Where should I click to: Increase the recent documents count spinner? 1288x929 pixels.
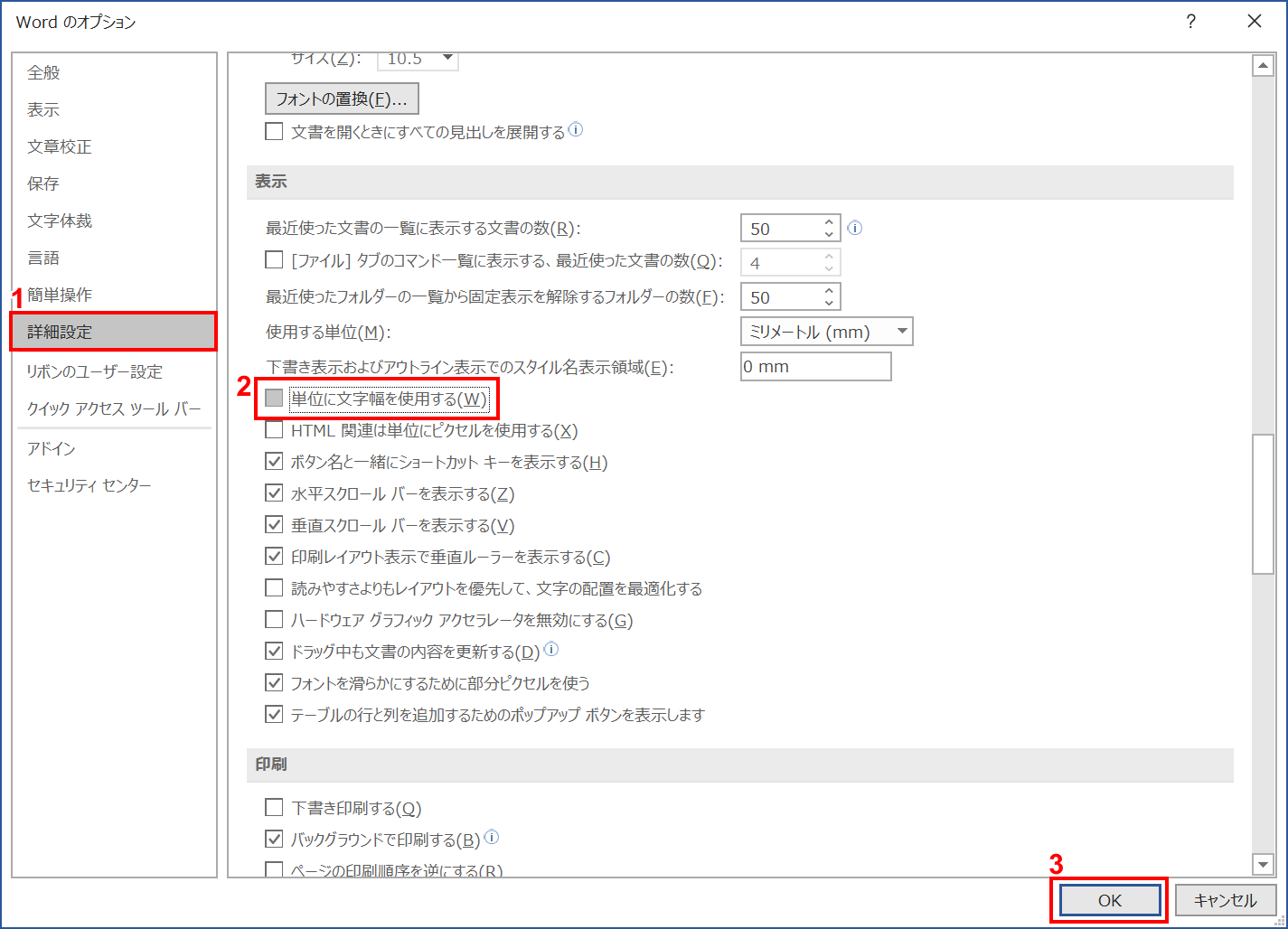pyautogui.click(x=829, y=221)
